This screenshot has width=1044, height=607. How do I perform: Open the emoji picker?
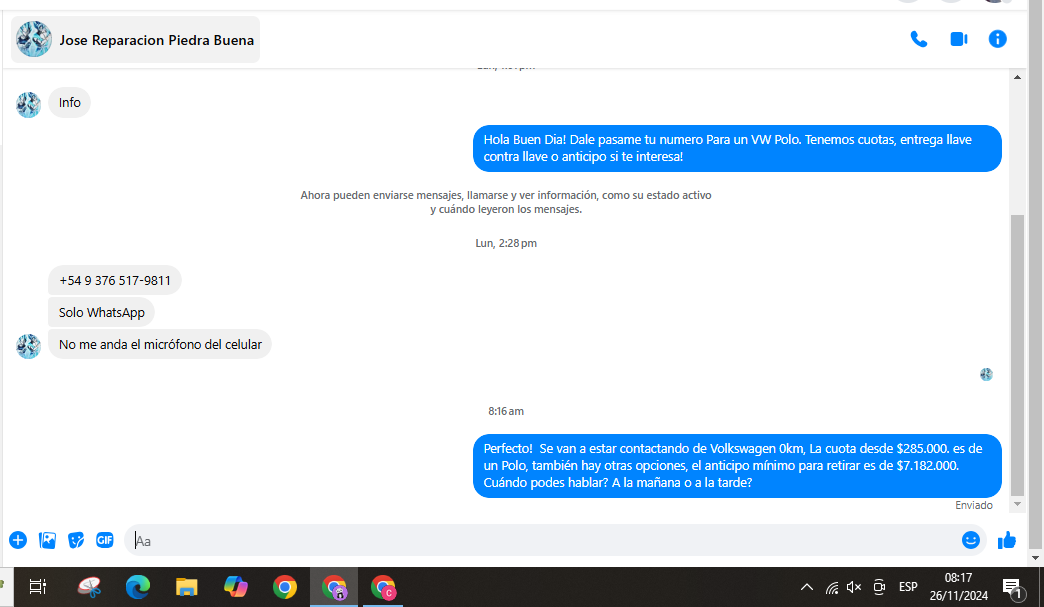971,540
